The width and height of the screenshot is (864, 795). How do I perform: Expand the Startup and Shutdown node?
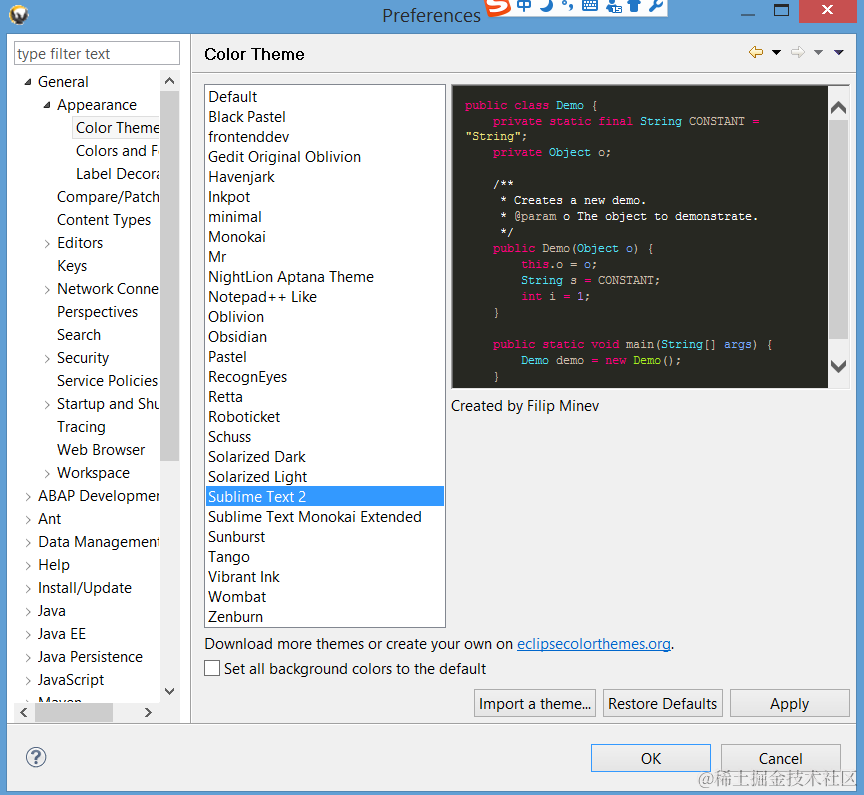point(47,405)
